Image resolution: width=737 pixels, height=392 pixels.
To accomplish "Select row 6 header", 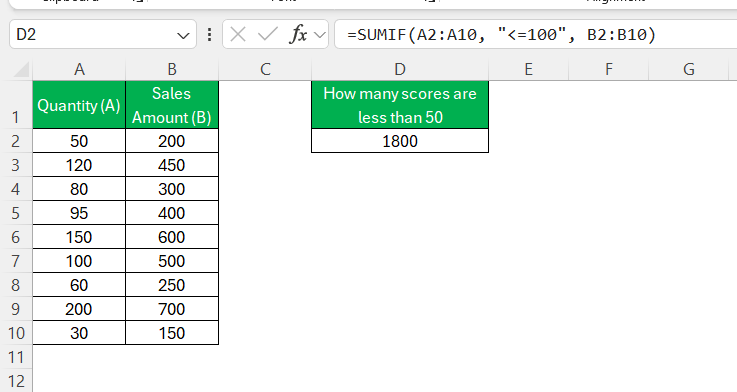I will click(x=16, y=236).
